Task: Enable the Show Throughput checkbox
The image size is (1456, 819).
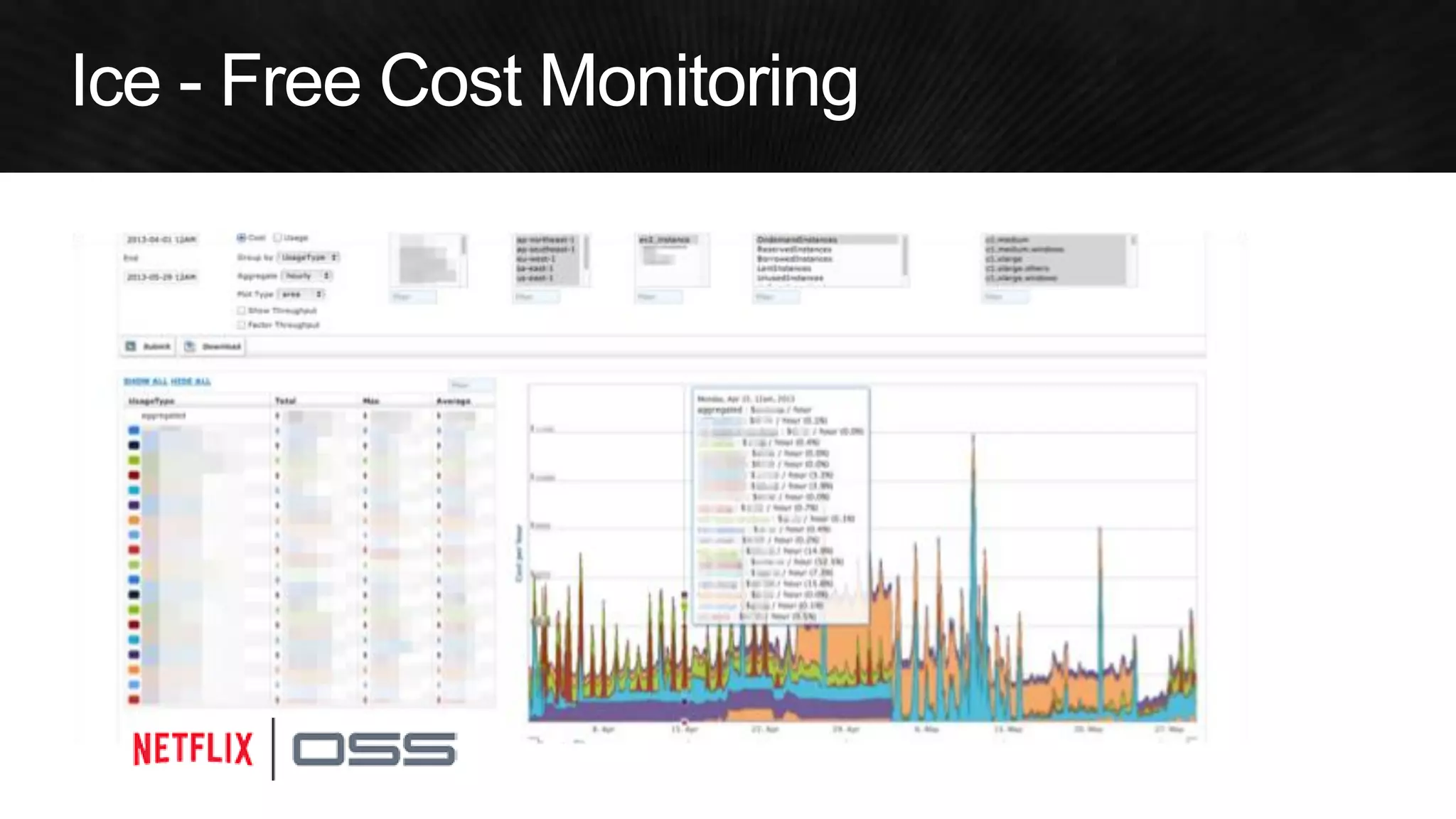Action: [x=242, y=311]
